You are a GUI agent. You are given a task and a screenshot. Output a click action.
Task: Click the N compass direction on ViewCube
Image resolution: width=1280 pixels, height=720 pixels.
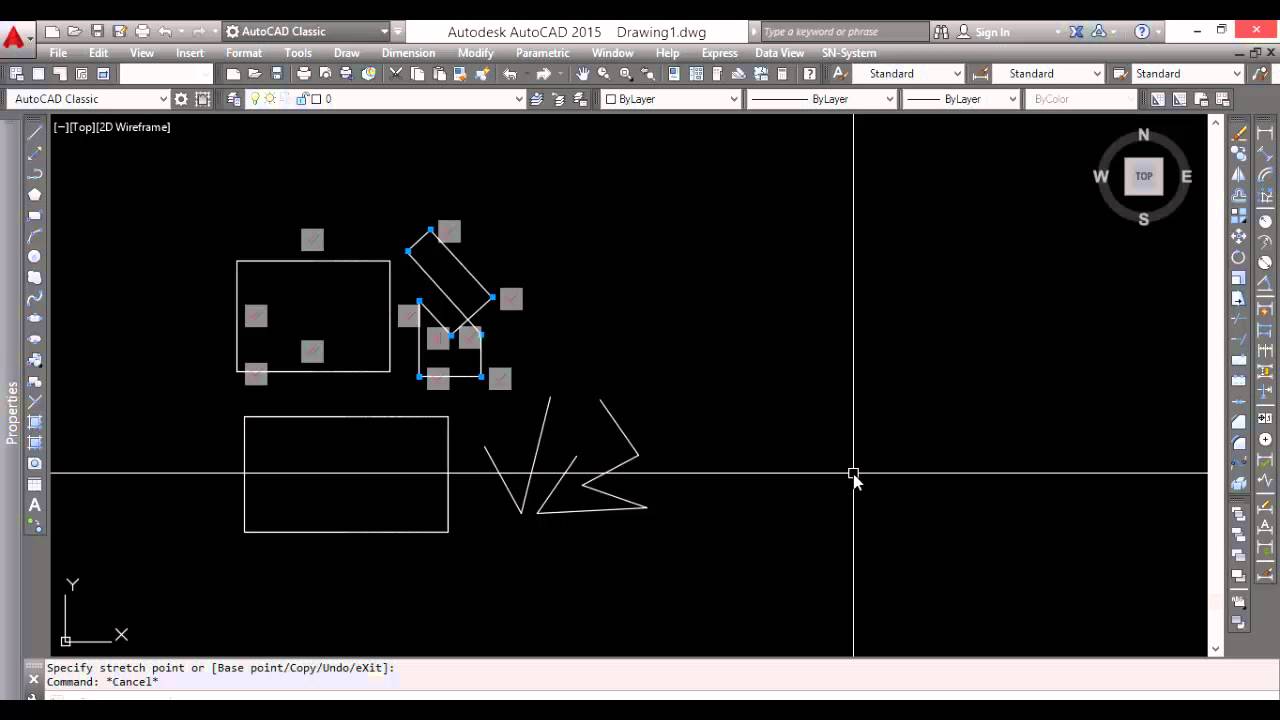[x=1143, y=135]
